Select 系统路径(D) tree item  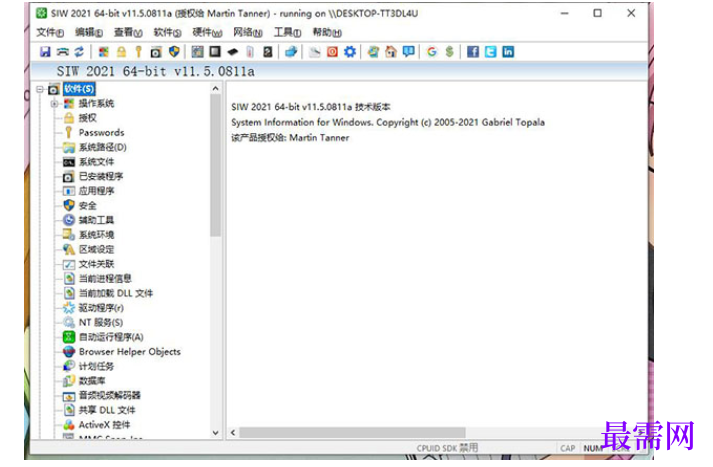pos(103,147)
